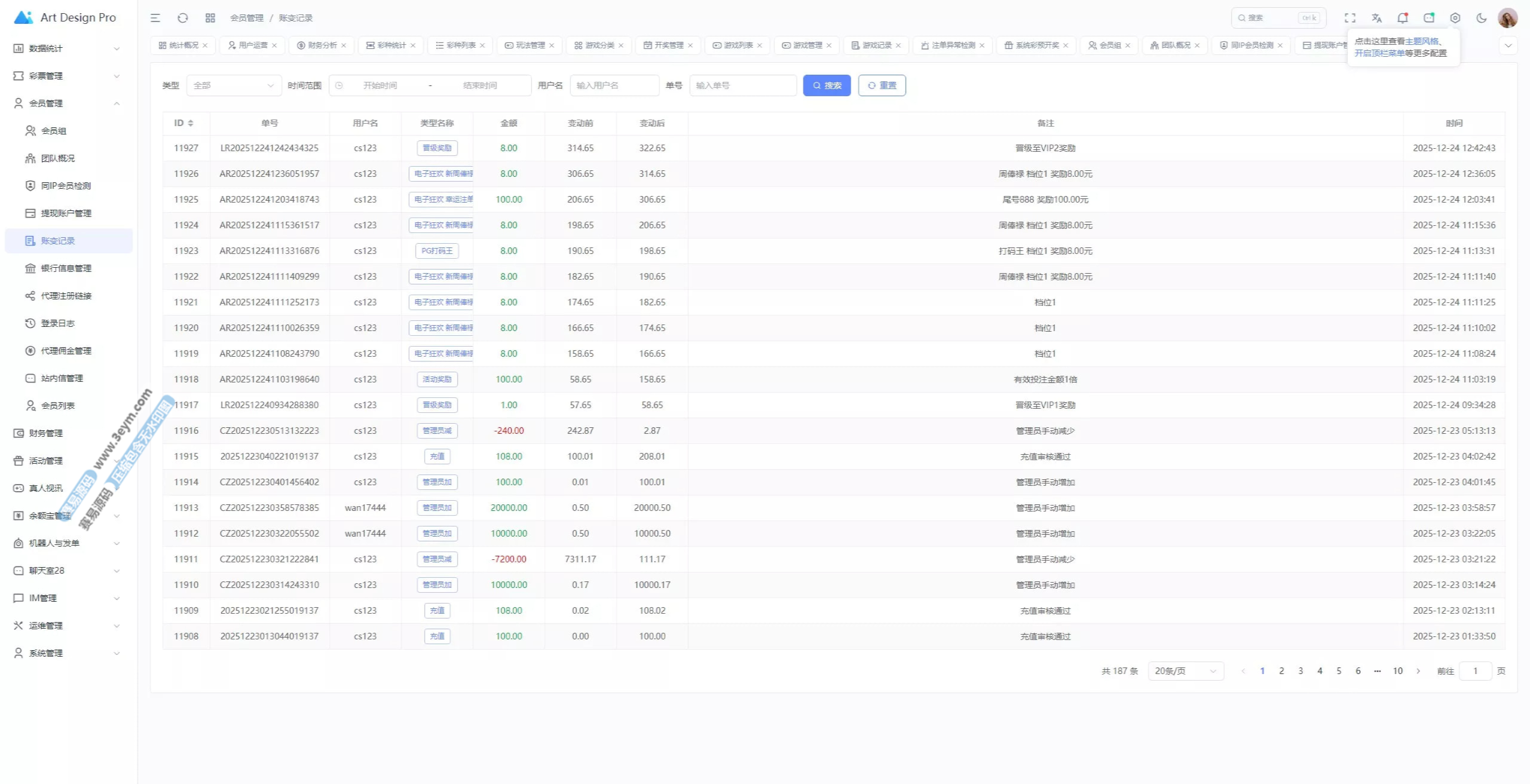Click the language translation icon
The image size is (1530, 784).
point(1376,18)
